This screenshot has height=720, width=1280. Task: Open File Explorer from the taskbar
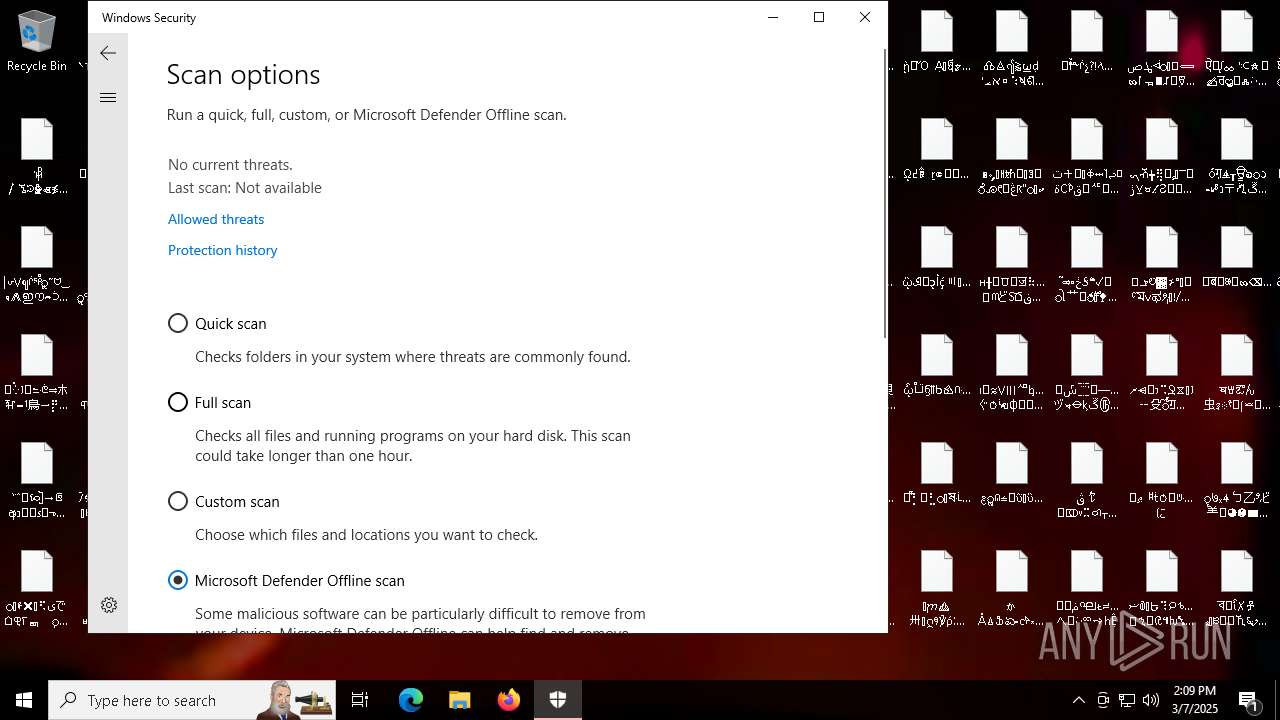460,700
